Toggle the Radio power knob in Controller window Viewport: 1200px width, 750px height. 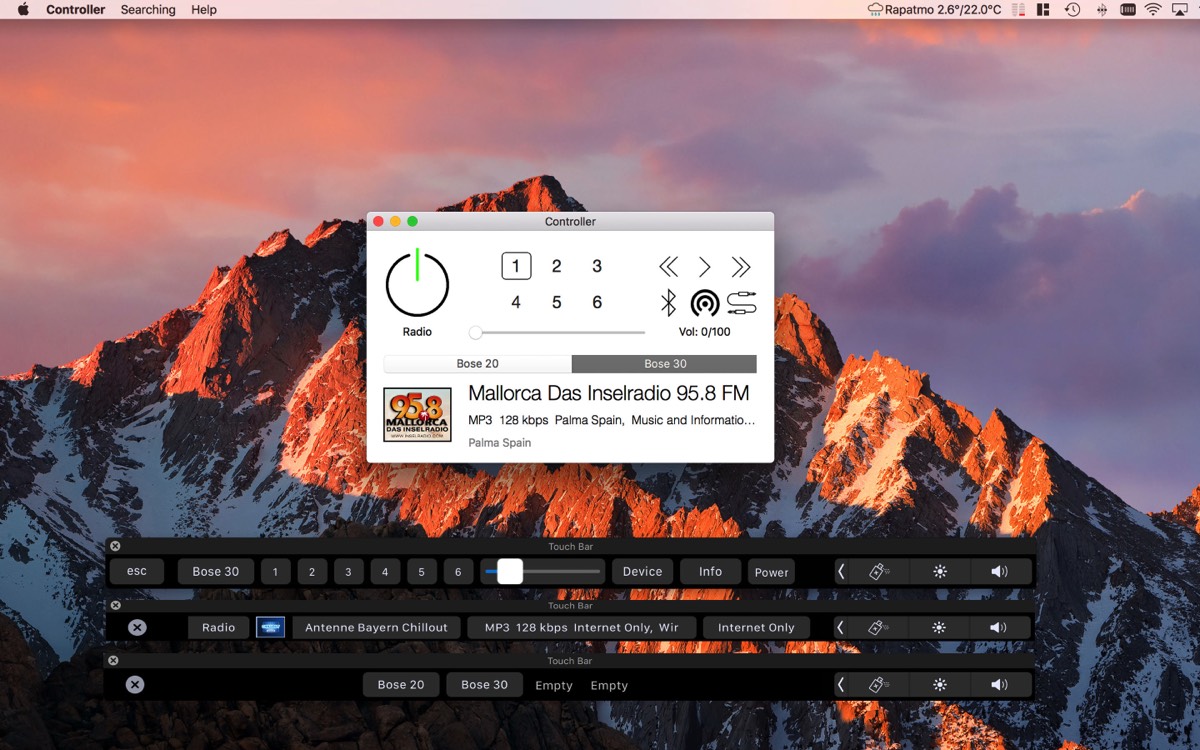click(417, 284)
